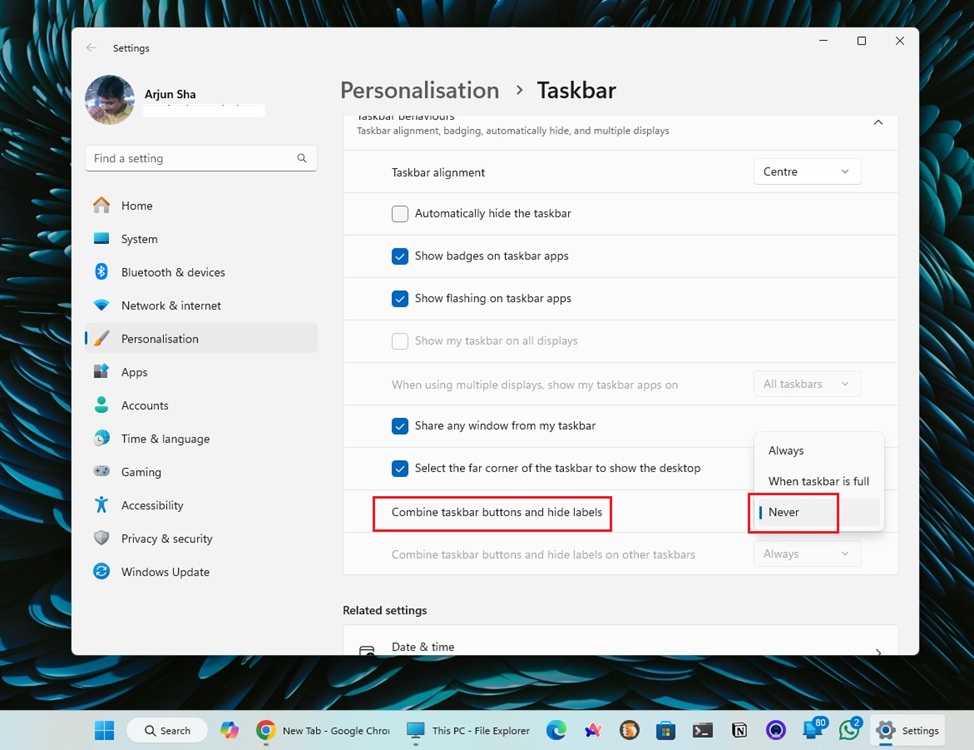Screen dimensions: 974x750
Task: Toggle Show my taskbar on all displays
Action: click(x=400, y=341)
